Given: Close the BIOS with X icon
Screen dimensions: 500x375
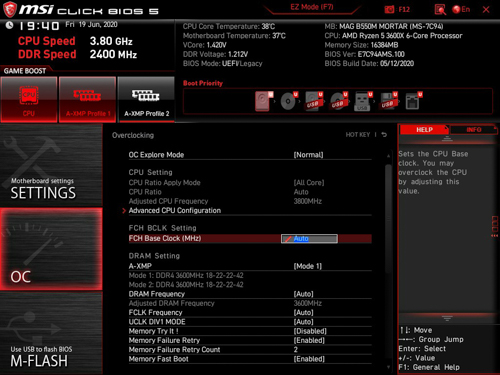Looking at the screenshot, I should (x=486, y=9).
